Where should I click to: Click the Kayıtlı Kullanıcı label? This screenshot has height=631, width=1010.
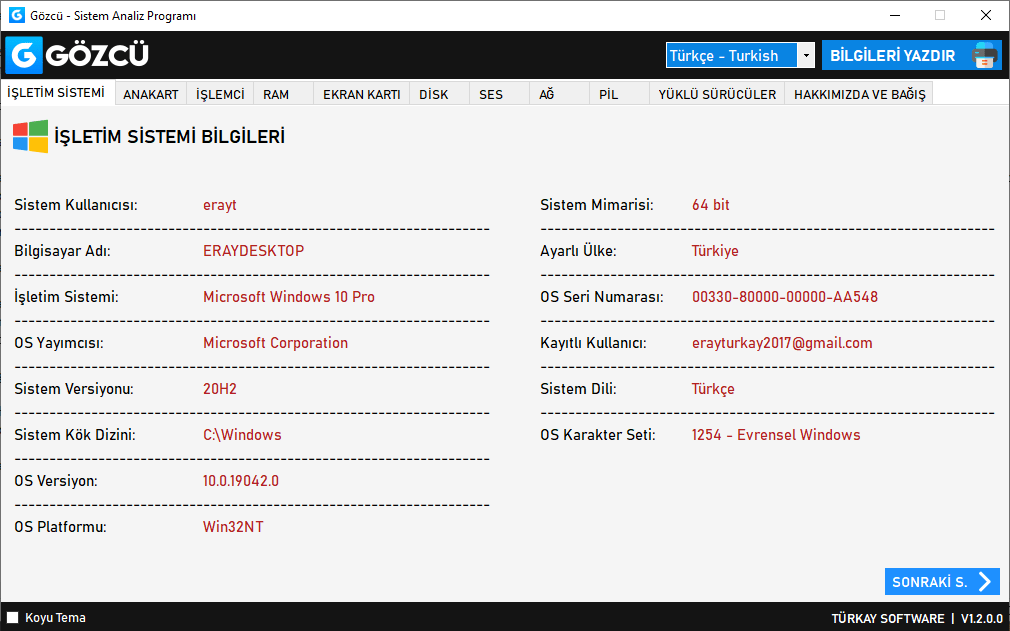(x=593, y=343)
